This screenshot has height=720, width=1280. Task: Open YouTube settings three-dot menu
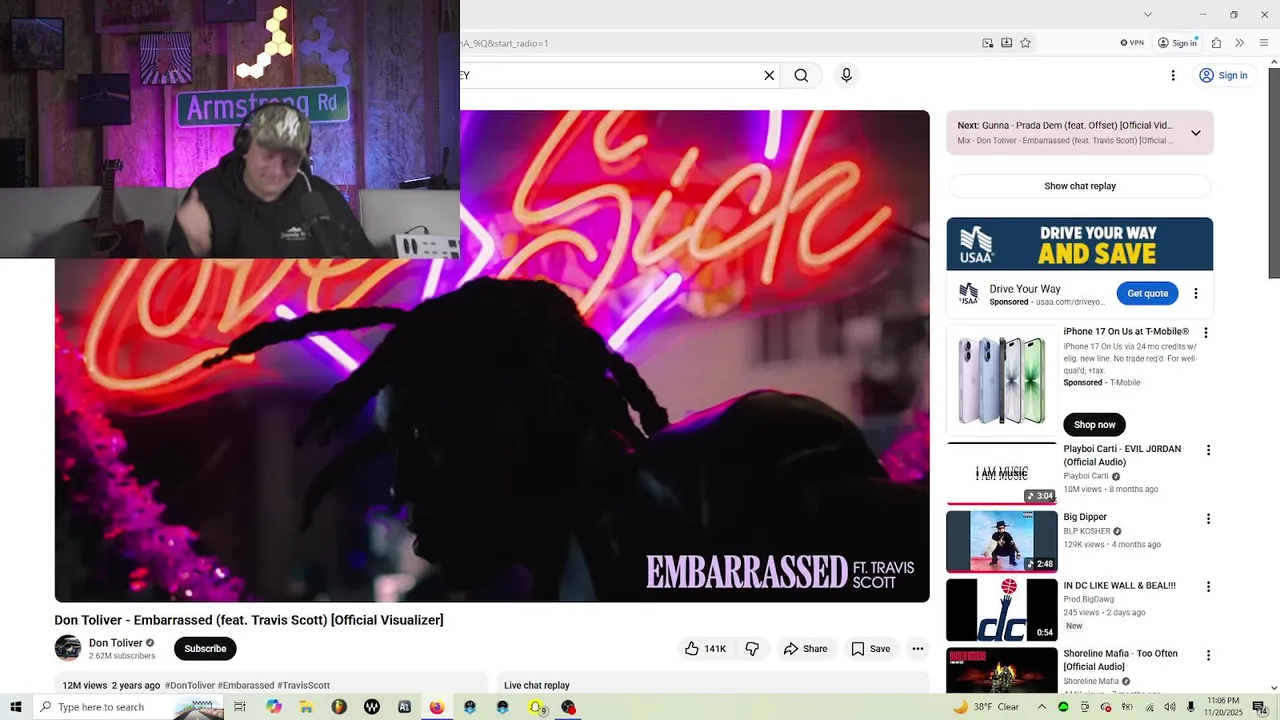tap(1173, 75)
